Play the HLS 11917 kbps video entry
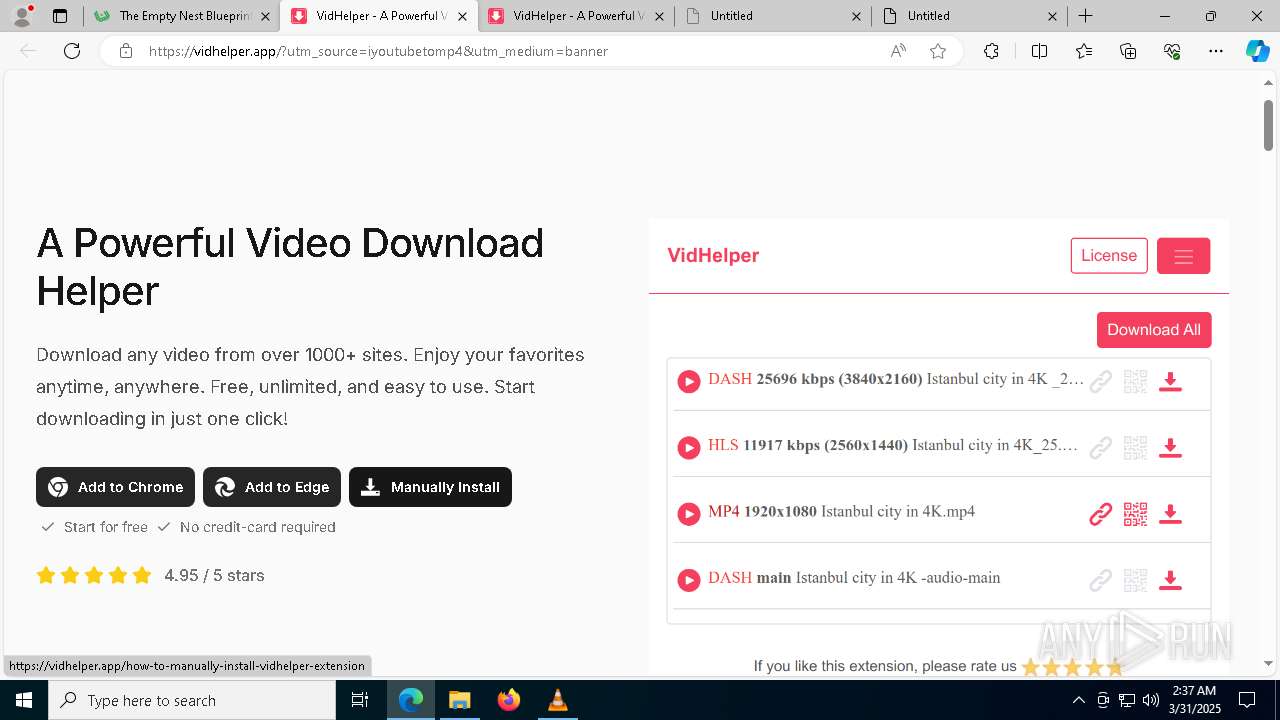 tap(689, 447)
